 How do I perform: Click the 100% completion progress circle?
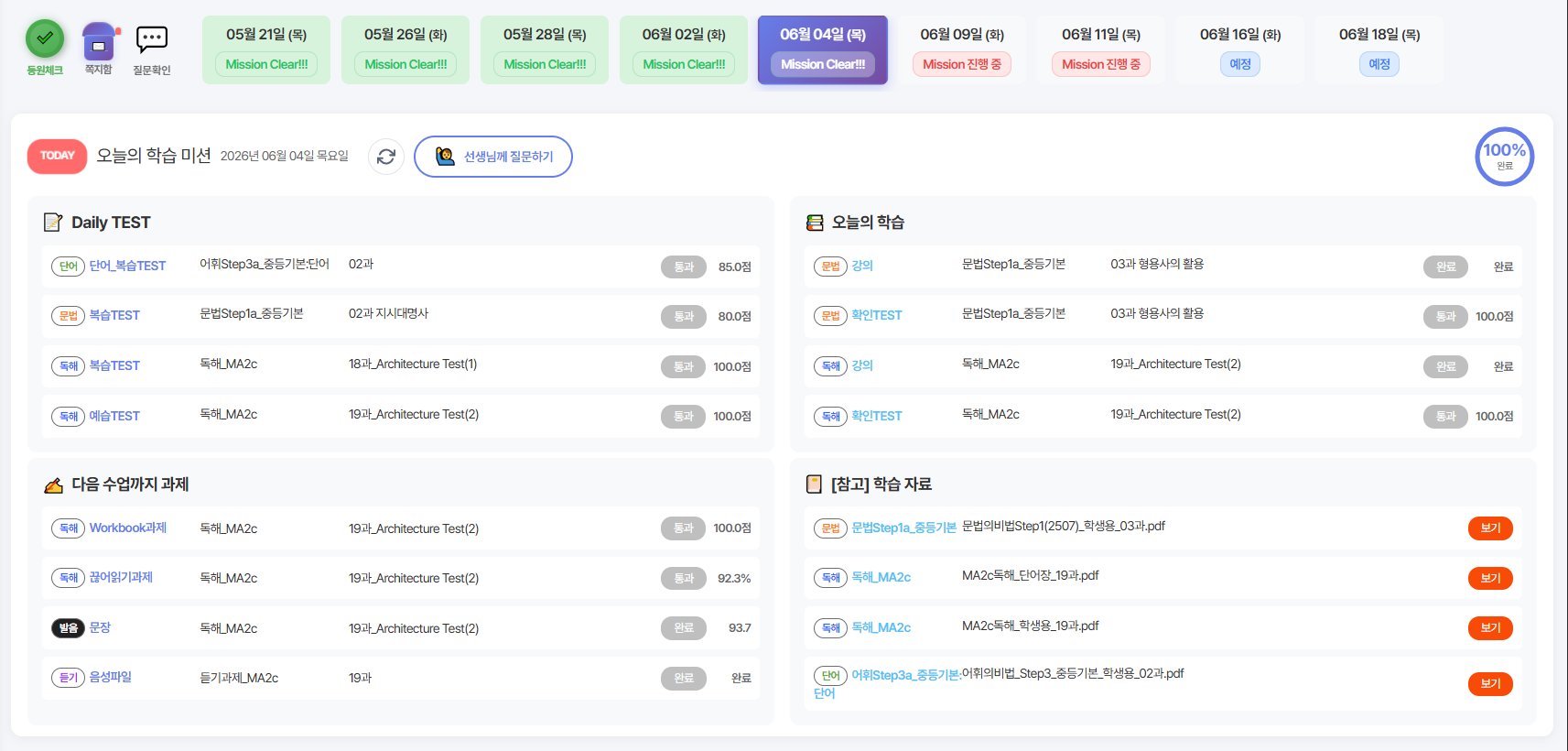point(1504,157)
